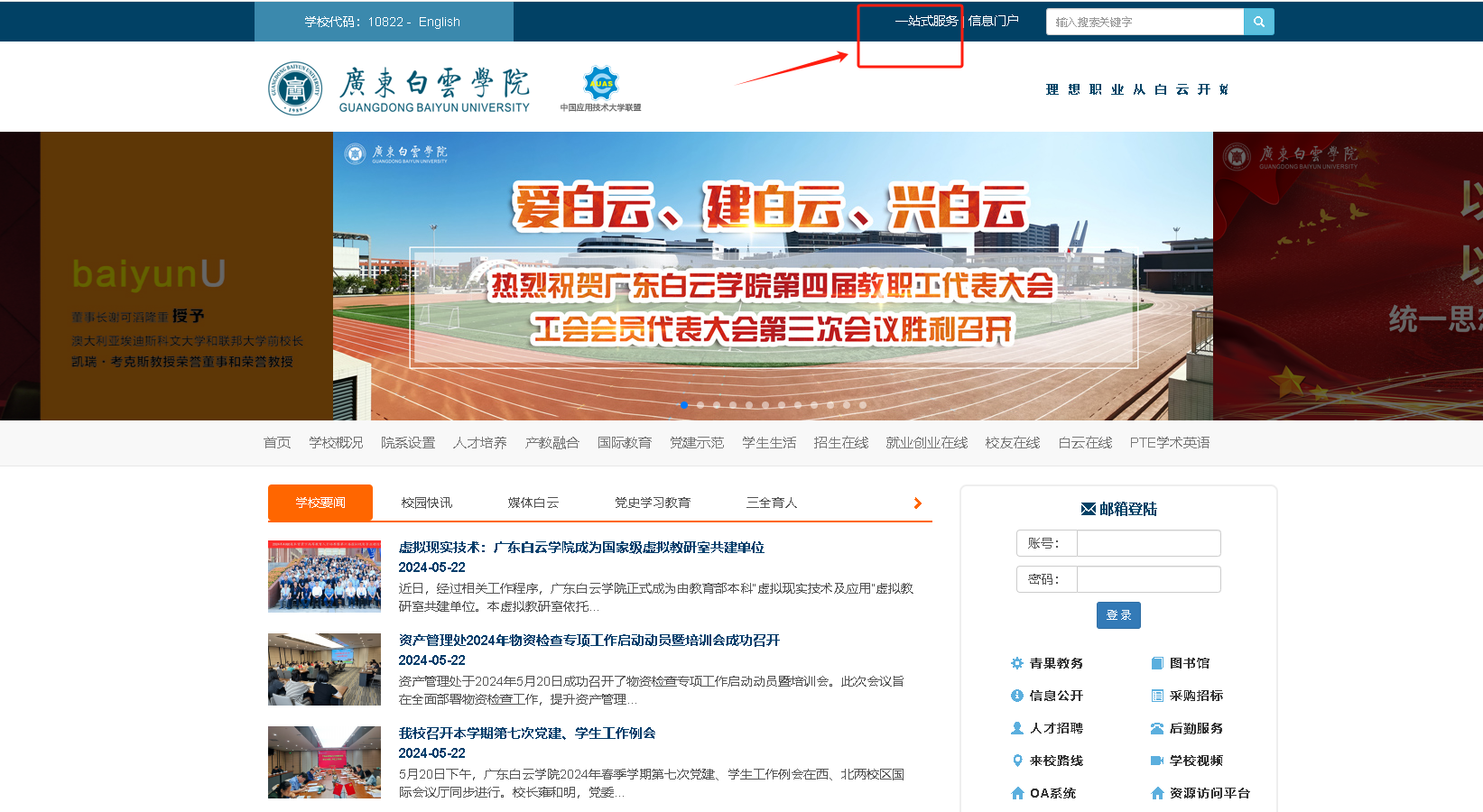Click the AUAS alliance gear logo
Screen dimensions: 1483x812
[x=600, y=84]
